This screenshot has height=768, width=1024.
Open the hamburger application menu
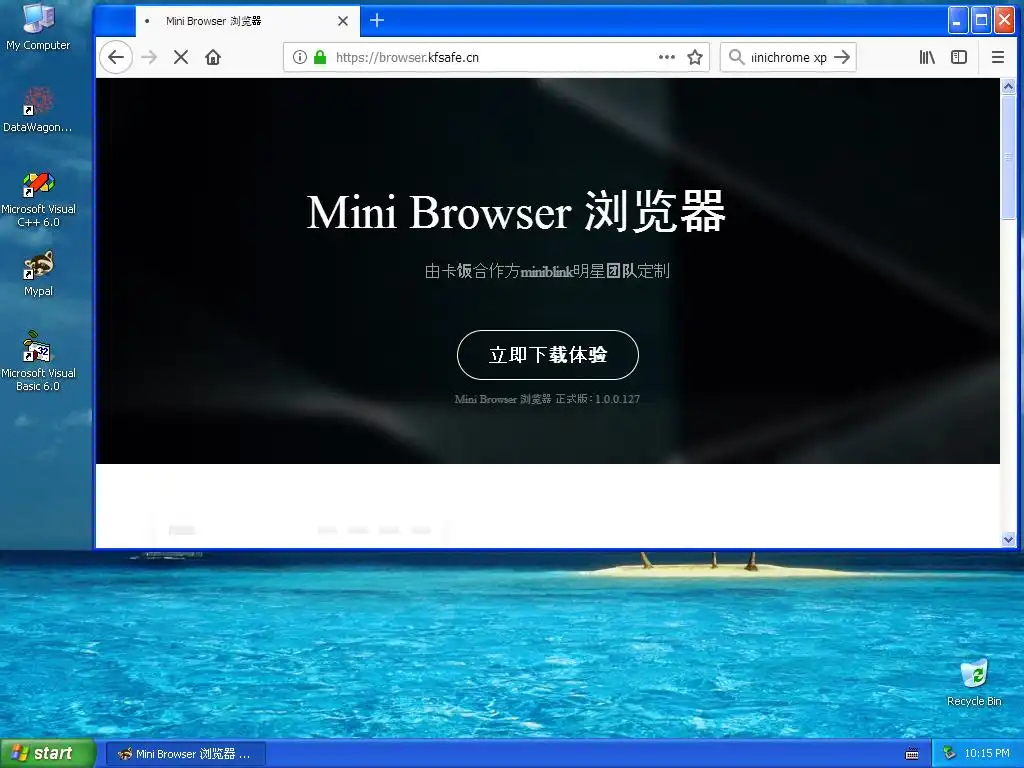coord(997,57)
